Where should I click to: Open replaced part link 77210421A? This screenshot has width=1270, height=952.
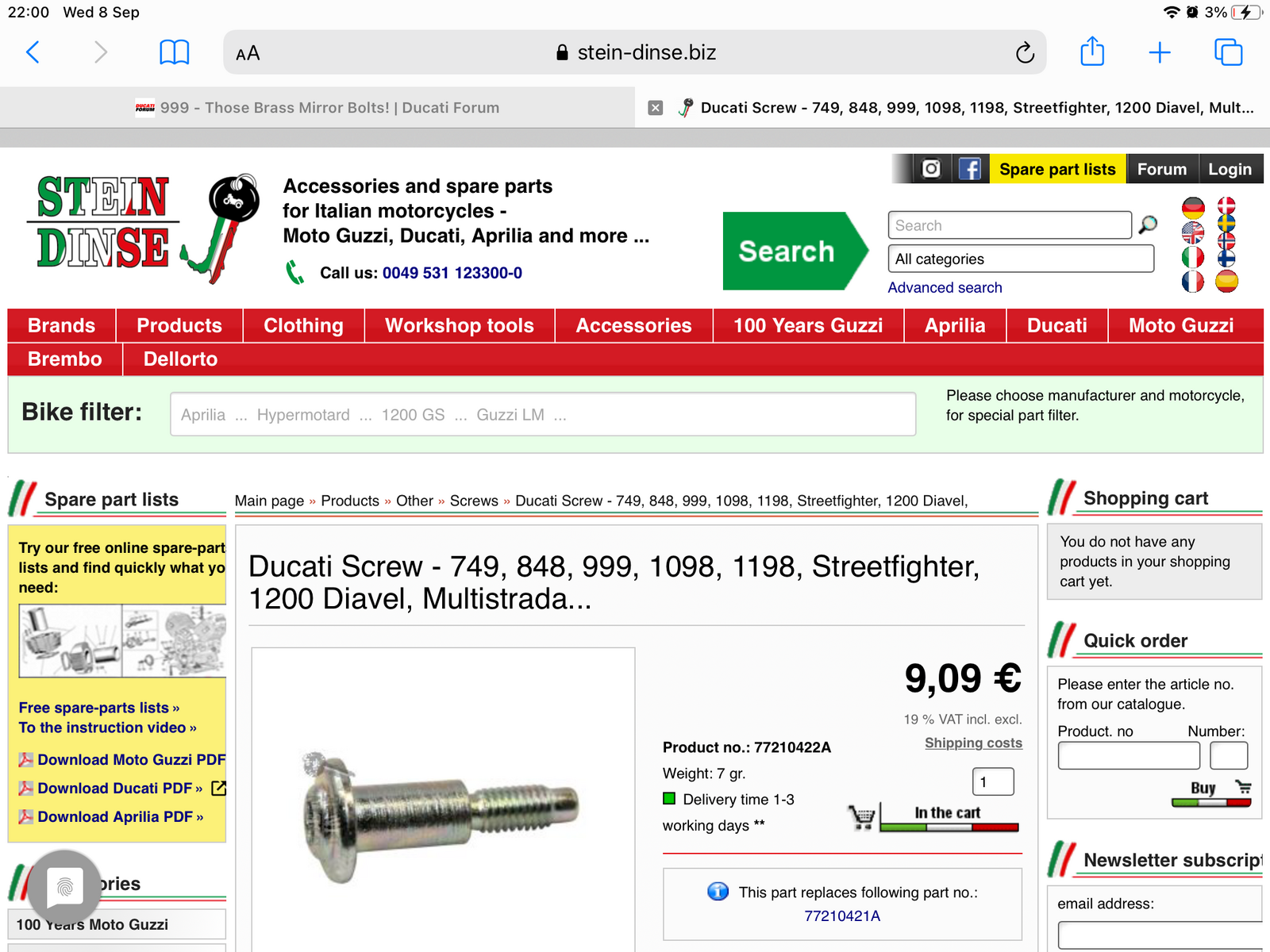(842, 916)
